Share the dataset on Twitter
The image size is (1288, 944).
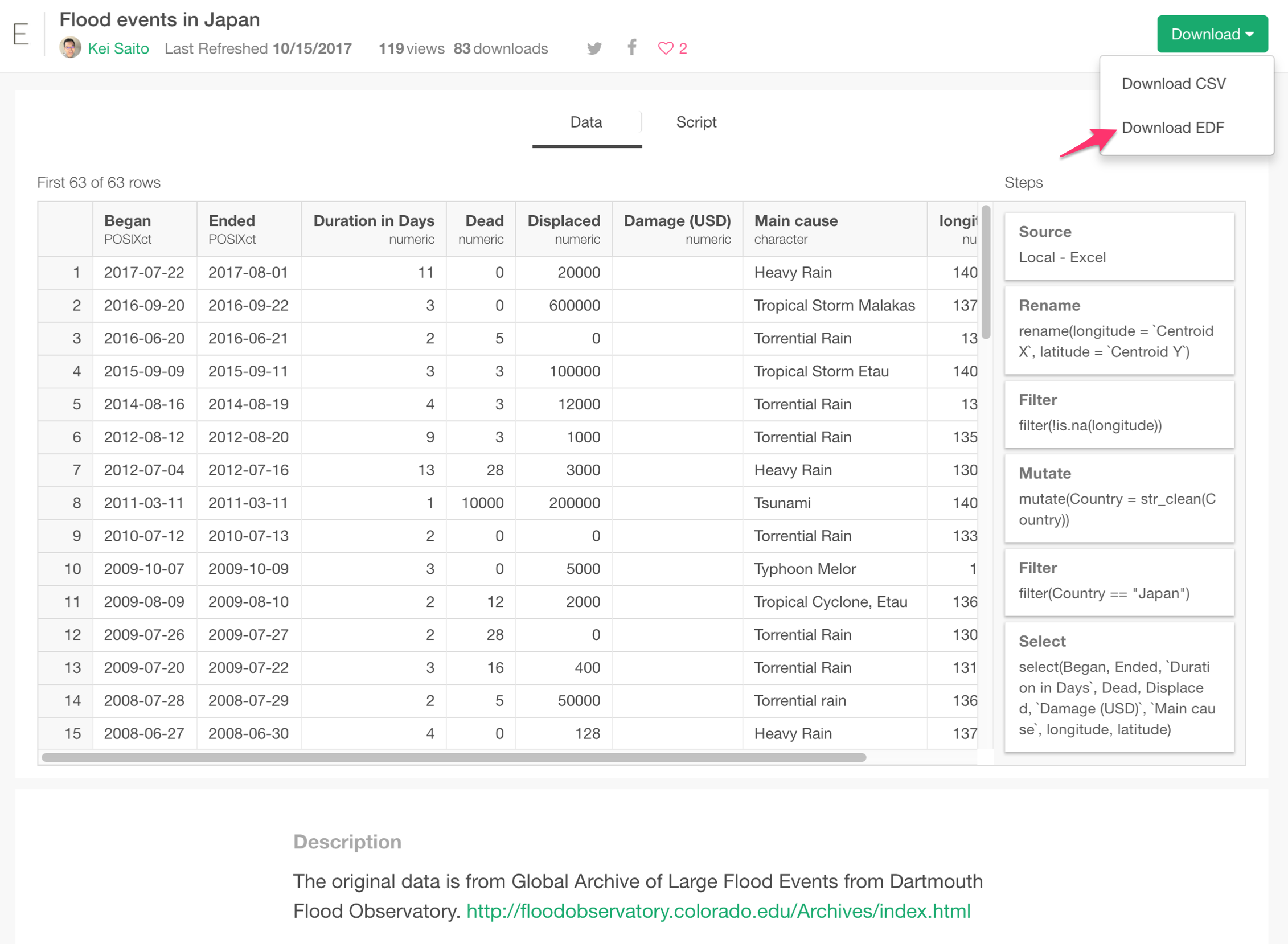tap(594, 48)
